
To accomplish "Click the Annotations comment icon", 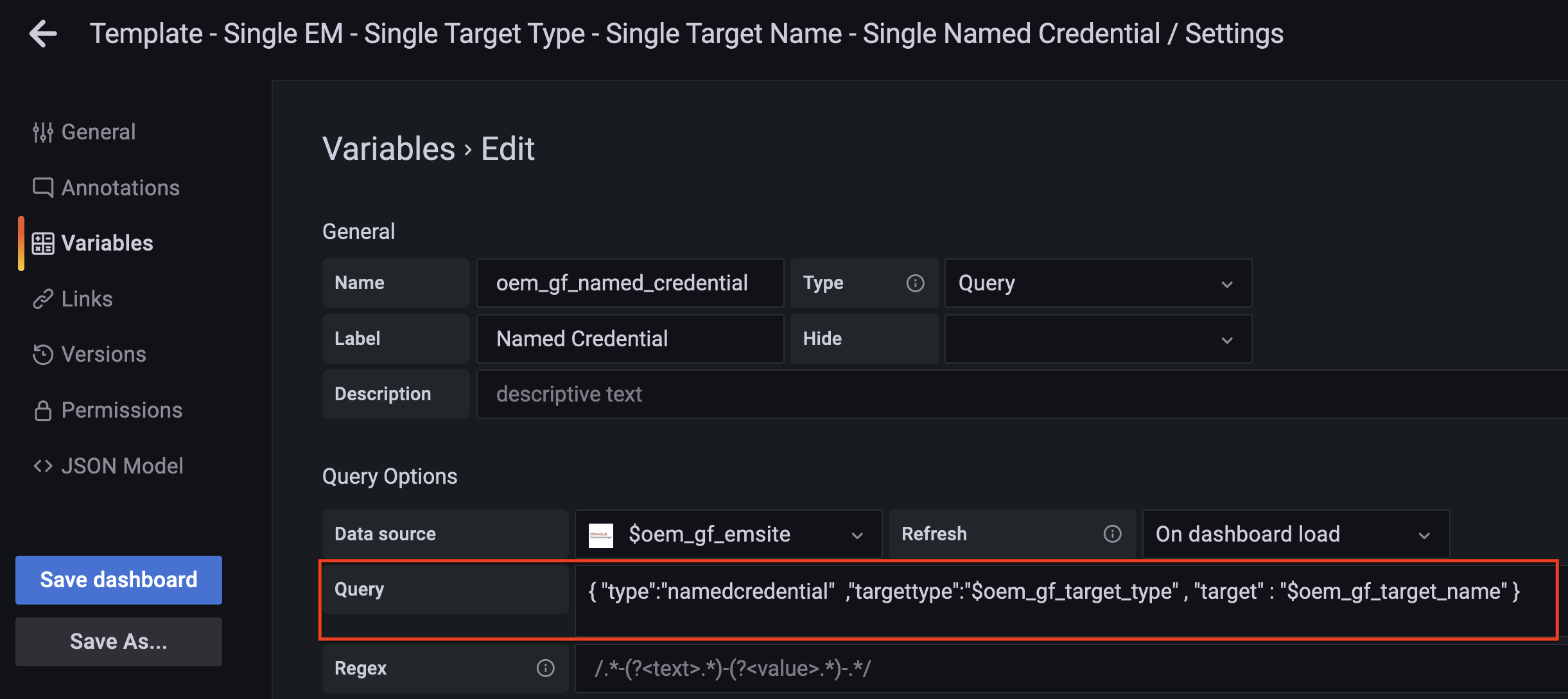I will (x=42, y=188).
